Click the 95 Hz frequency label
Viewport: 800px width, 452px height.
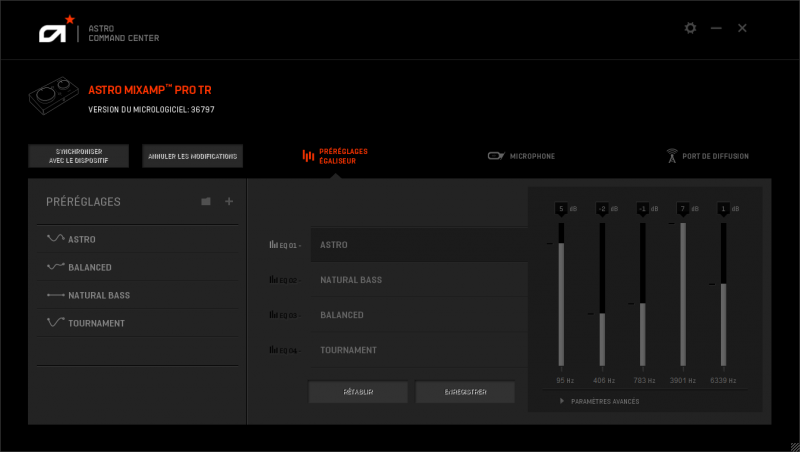[x=565, y=381]
